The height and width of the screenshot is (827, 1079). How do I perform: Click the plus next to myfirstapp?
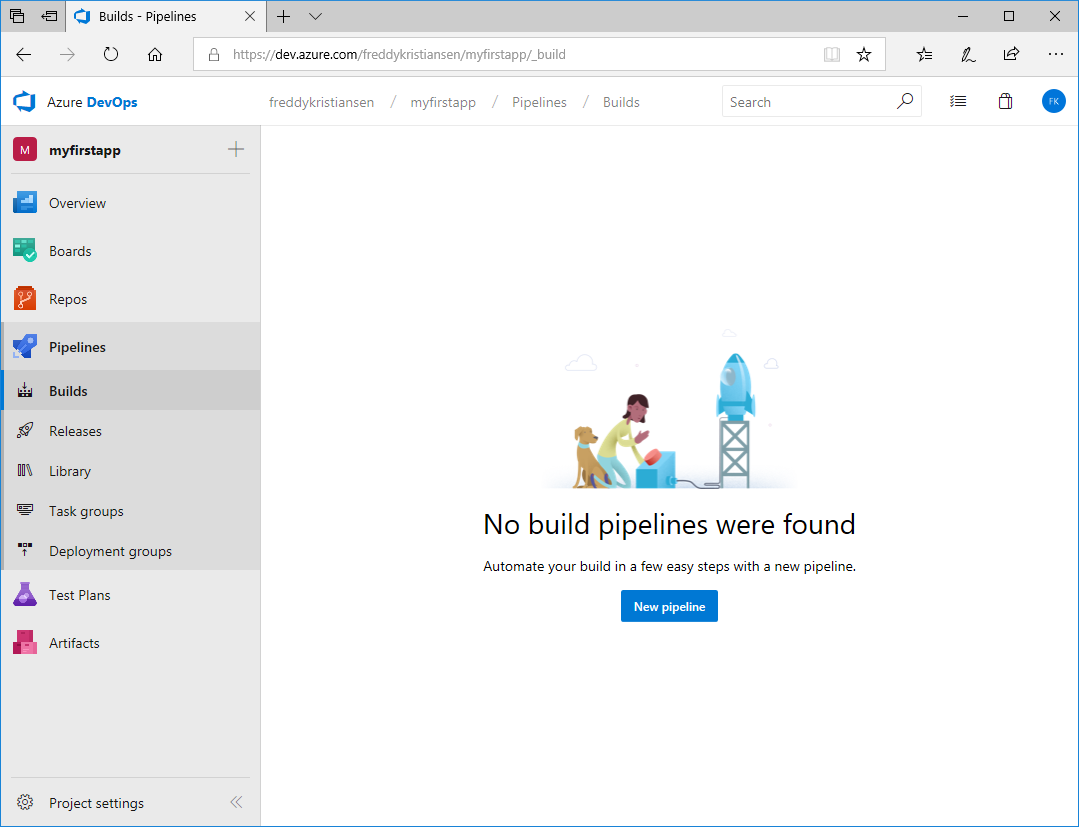pos(236,150)
